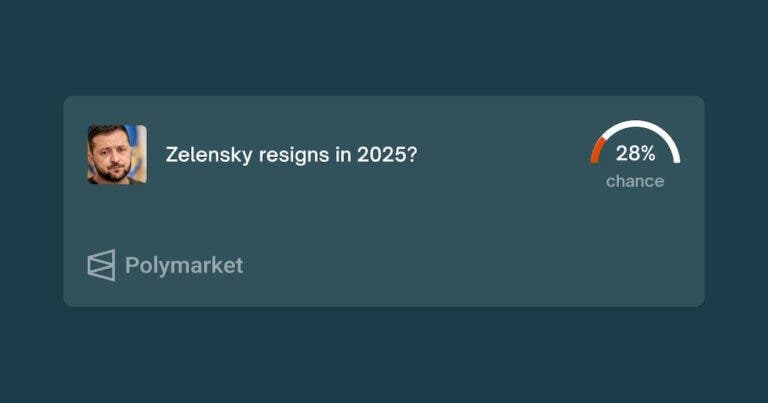Screen dimensions: 768x403
Task: Click the letter "P" in the Polymarket wordmark
Action: 131,265
